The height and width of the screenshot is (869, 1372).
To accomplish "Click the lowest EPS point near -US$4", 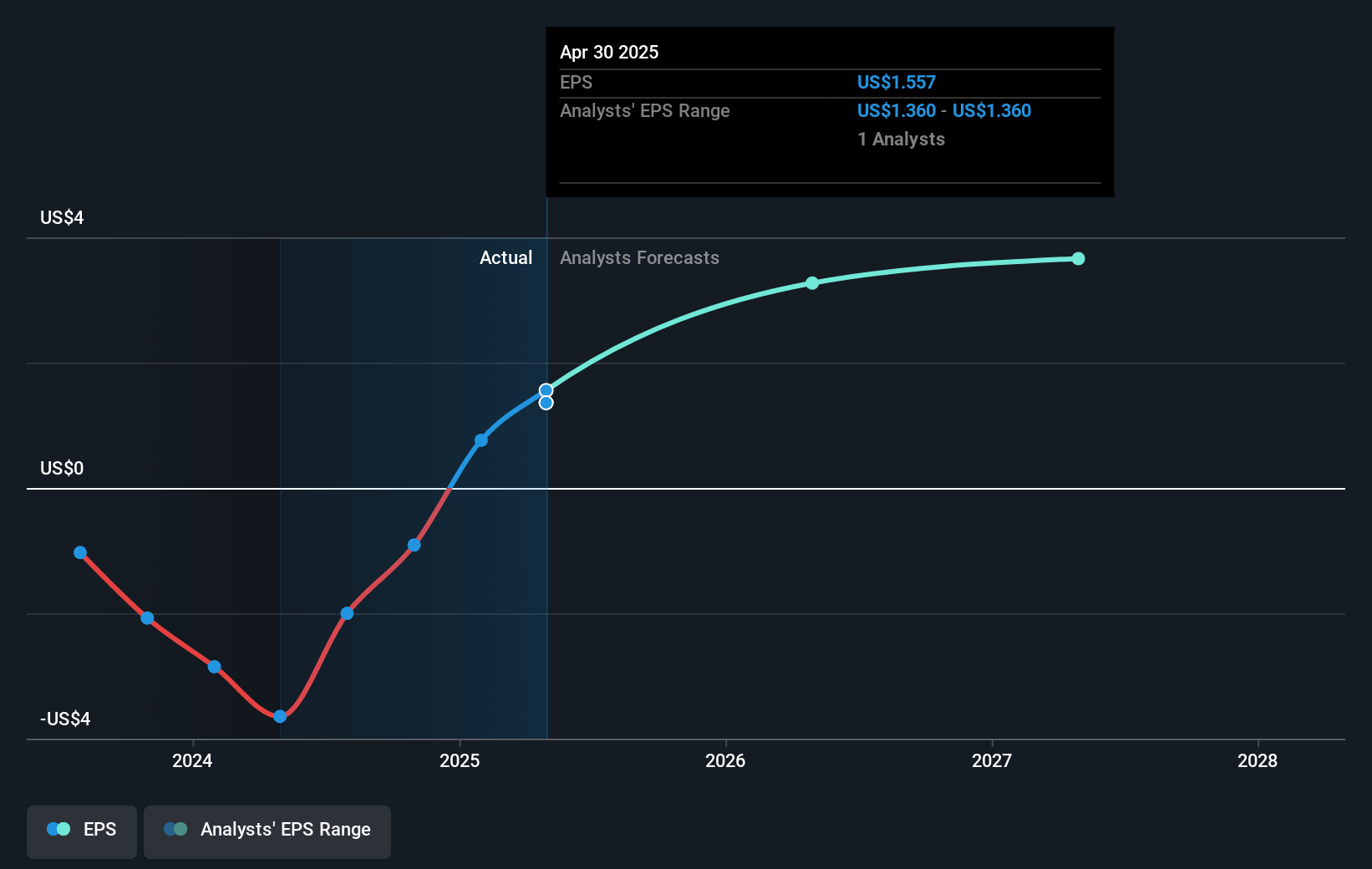I will pos(280,716).
